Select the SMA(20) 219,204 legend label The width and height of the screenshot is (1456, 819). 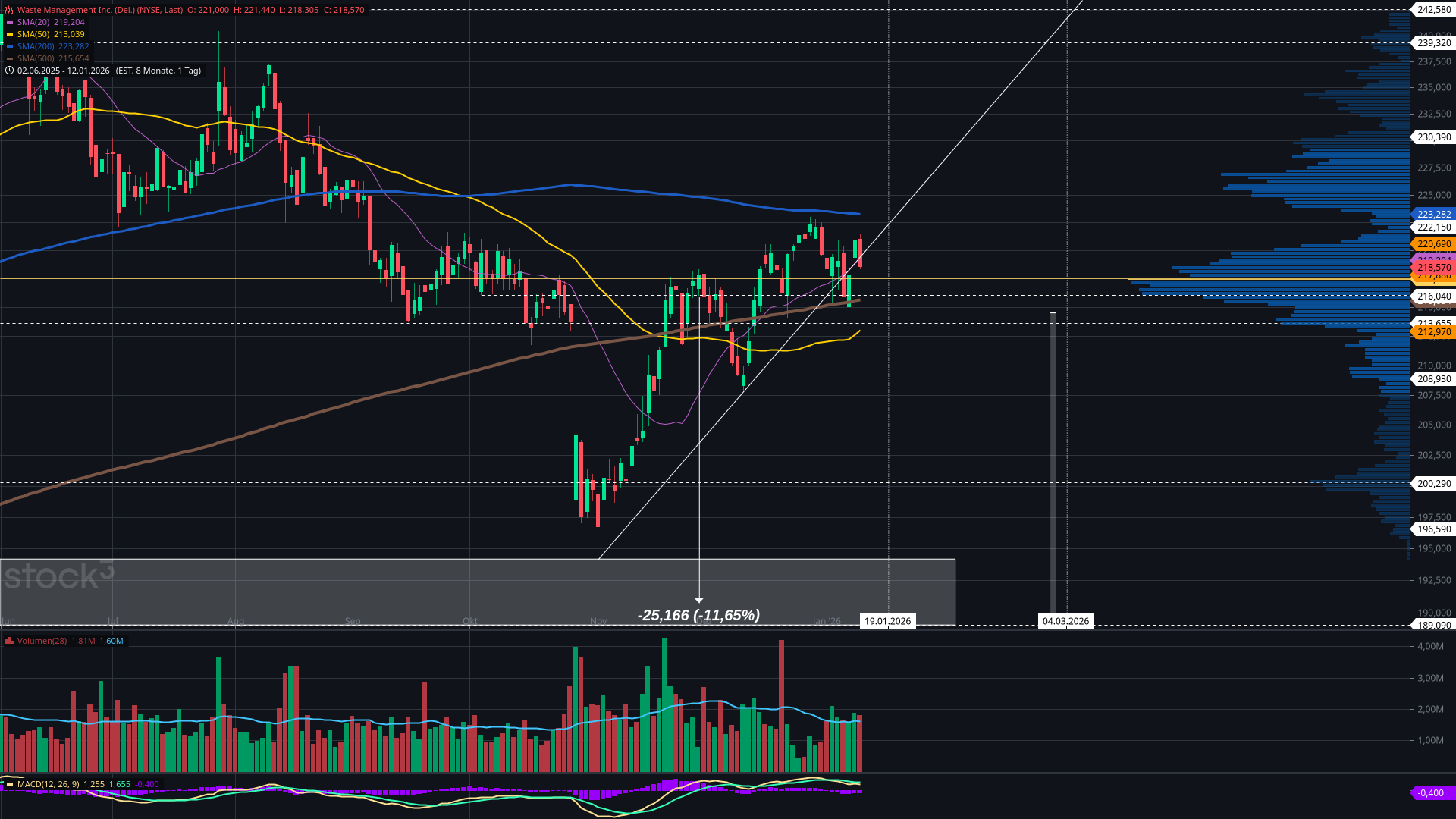51,22
